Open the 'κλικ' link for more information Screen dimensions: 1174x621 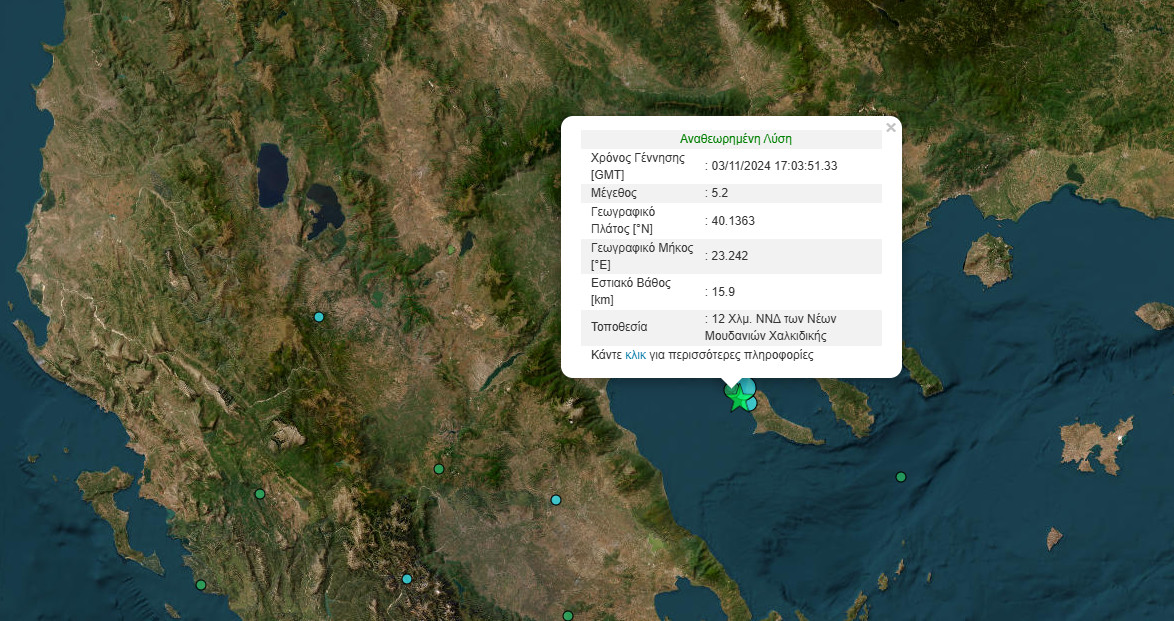[x=635, y=355]
